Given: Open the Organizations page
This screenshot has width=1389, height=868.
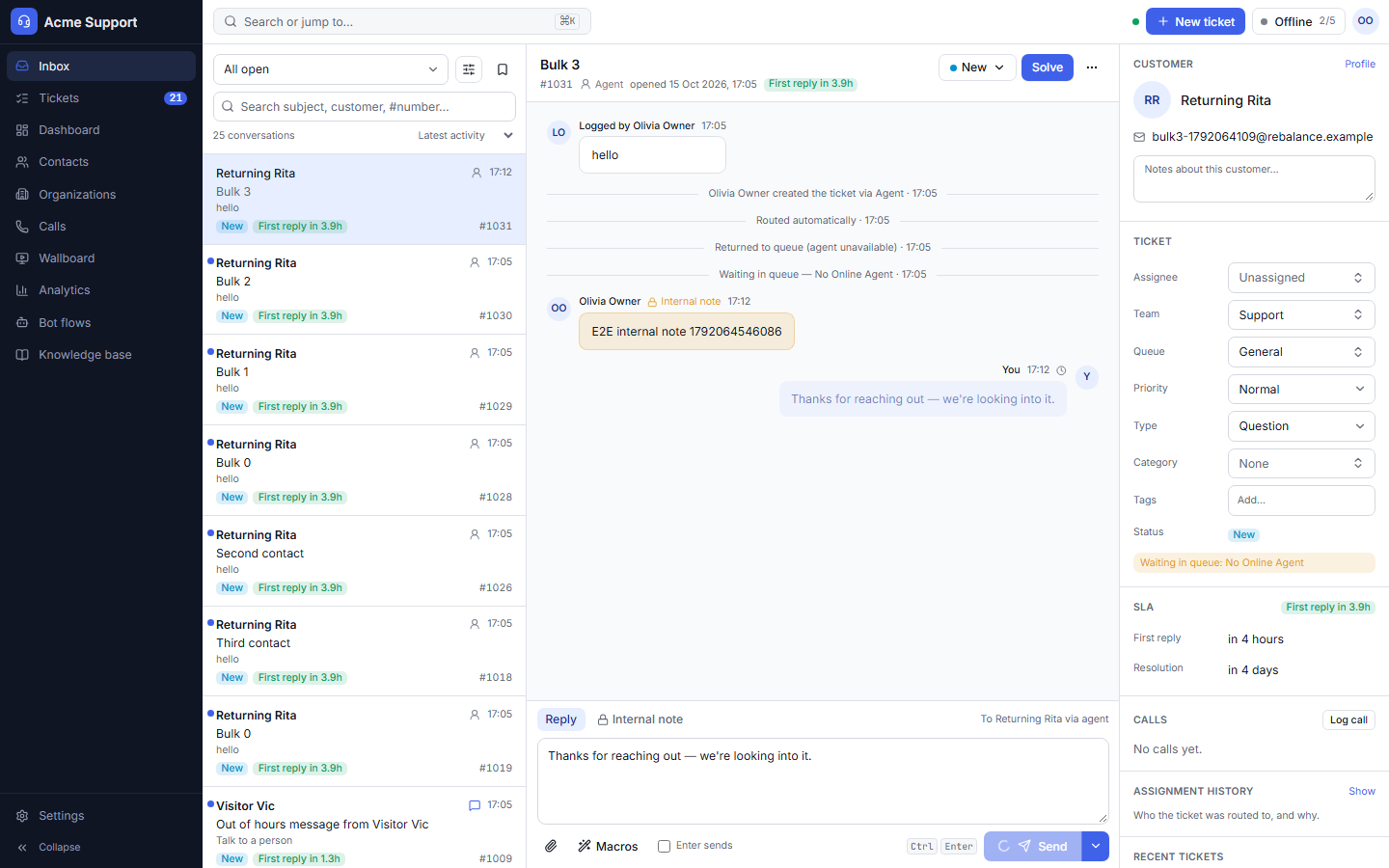Looking at the screenshot, I should point(101,195).
